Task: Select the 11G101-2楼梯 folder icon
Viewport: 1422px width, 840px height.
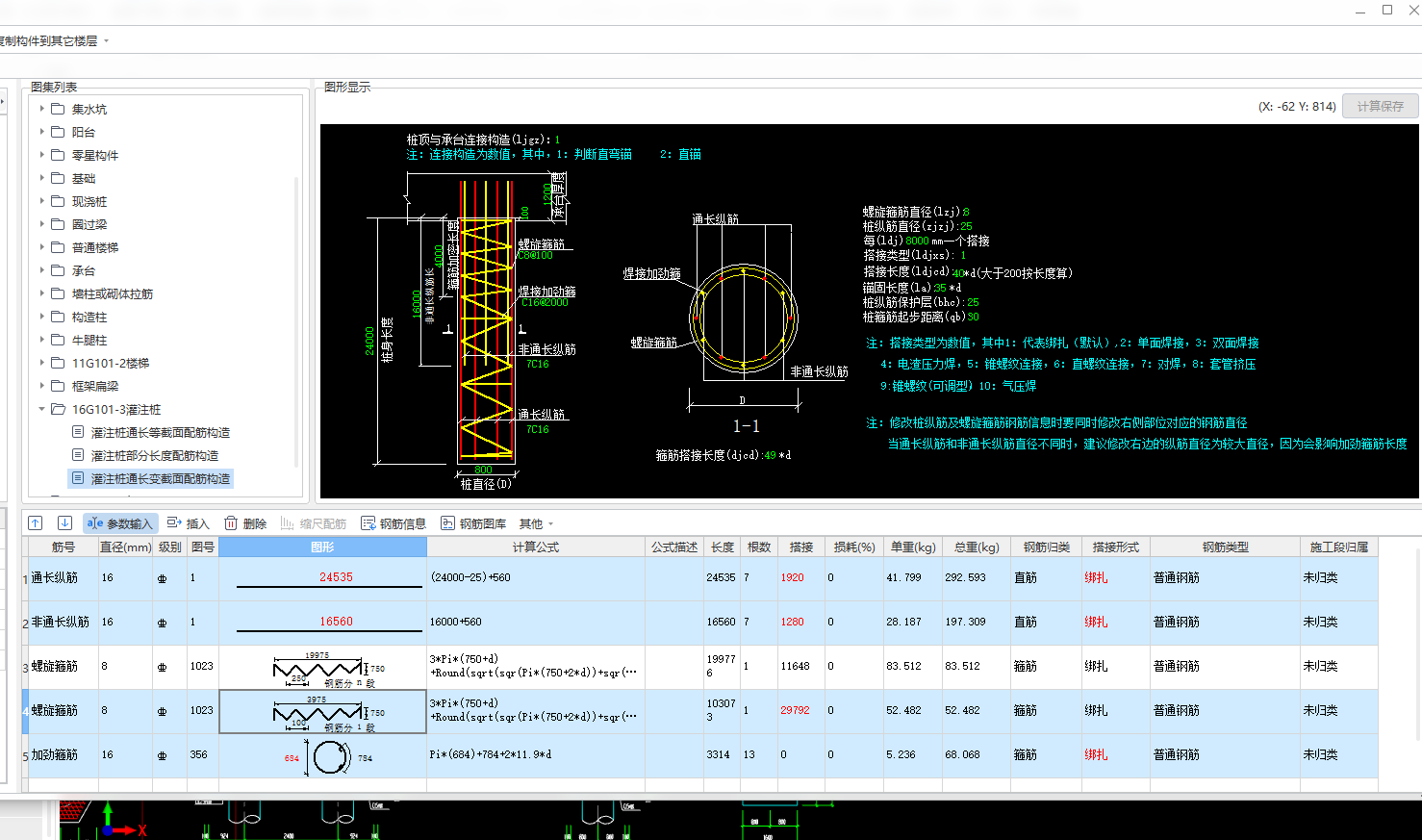Action: coord(58,363)
